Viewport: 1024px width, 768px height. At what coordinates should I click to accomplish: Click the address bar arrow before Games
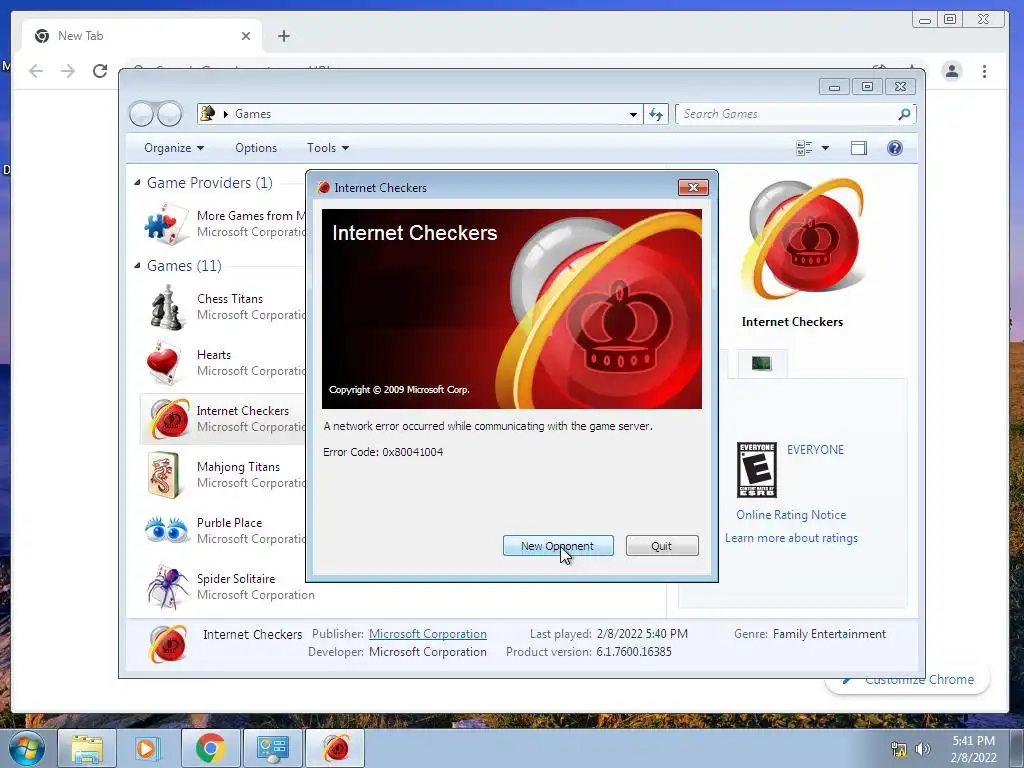pyautogui.click(x=226, y=114)
